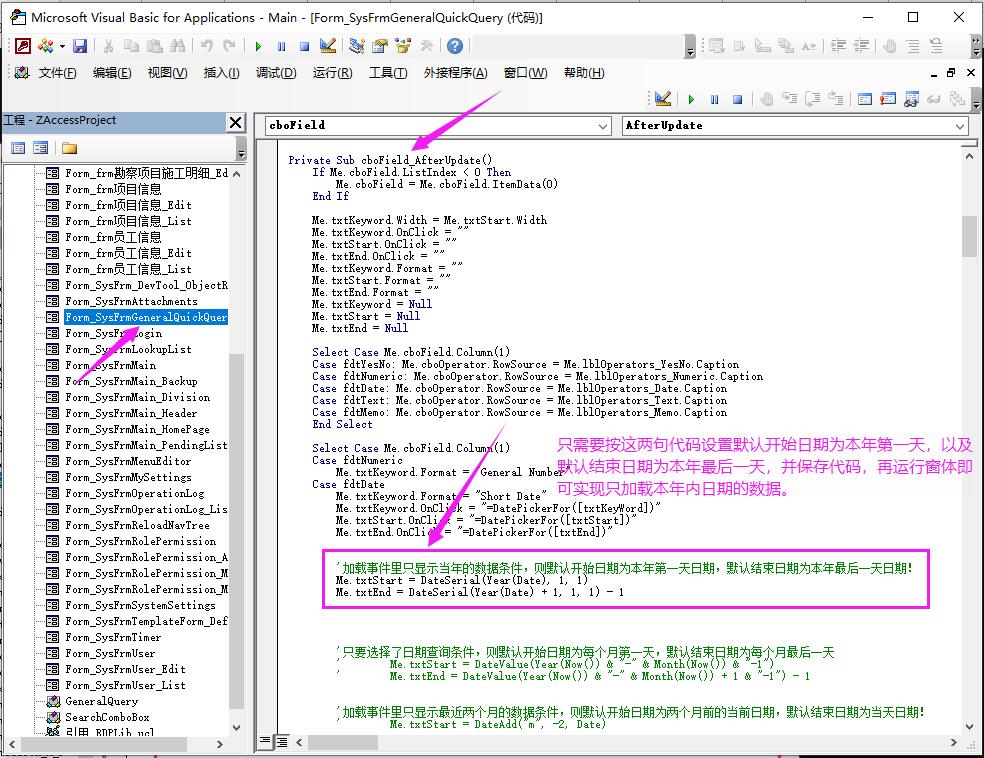Click the green Run Sub play icon in the top toolbar
984x758 pixels.
point(258,46)
